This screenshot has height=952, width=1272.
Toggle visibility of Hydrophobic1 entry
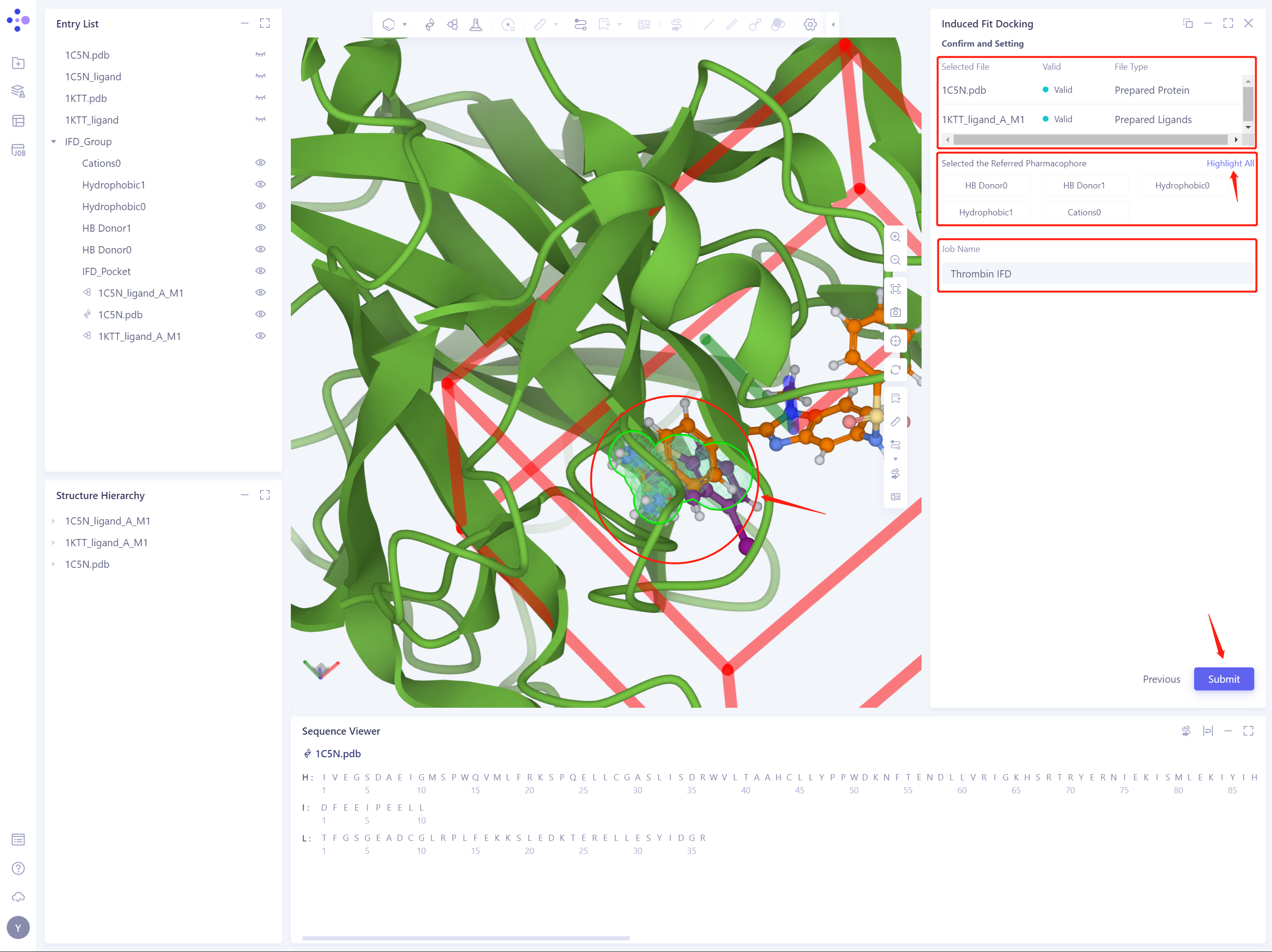[x=260, y=185]
